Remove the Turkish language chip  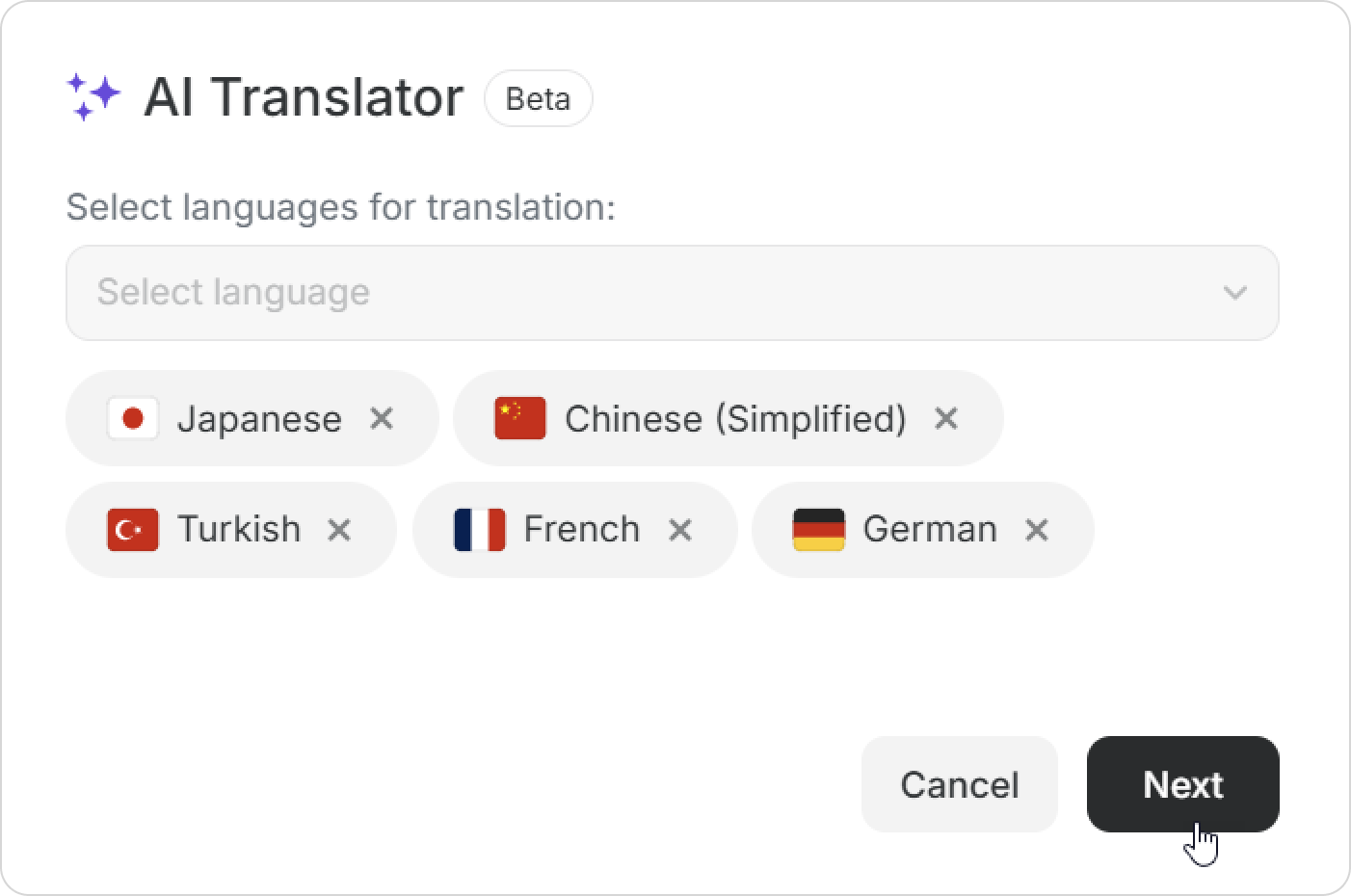click(x=339, y=530)
